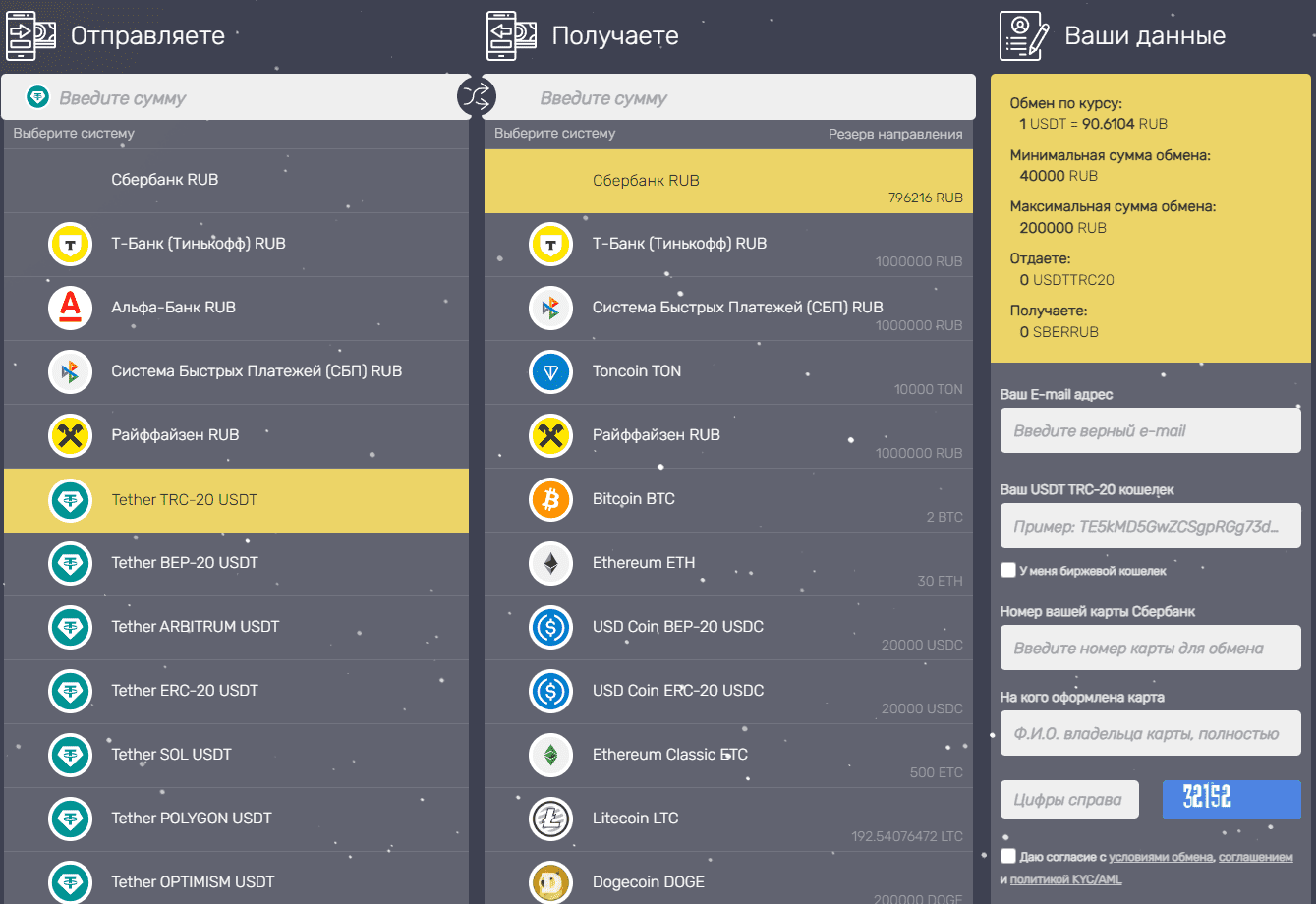Click the Toncoin TON icon
The width and height of the screenshot is (1316, 904).
tap(550, 371)
